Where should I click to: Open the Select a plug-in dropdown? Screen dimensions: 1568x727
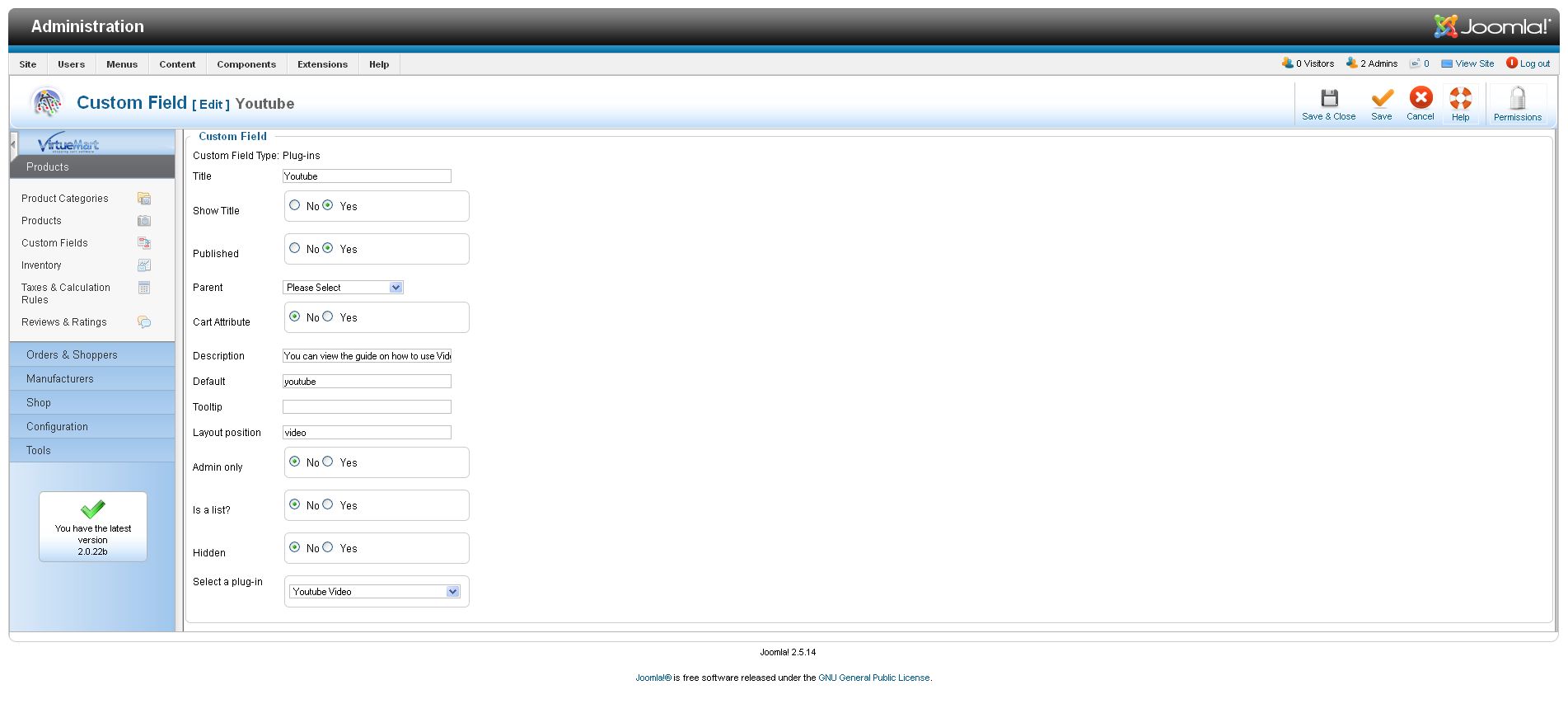[x=375, y=592]
